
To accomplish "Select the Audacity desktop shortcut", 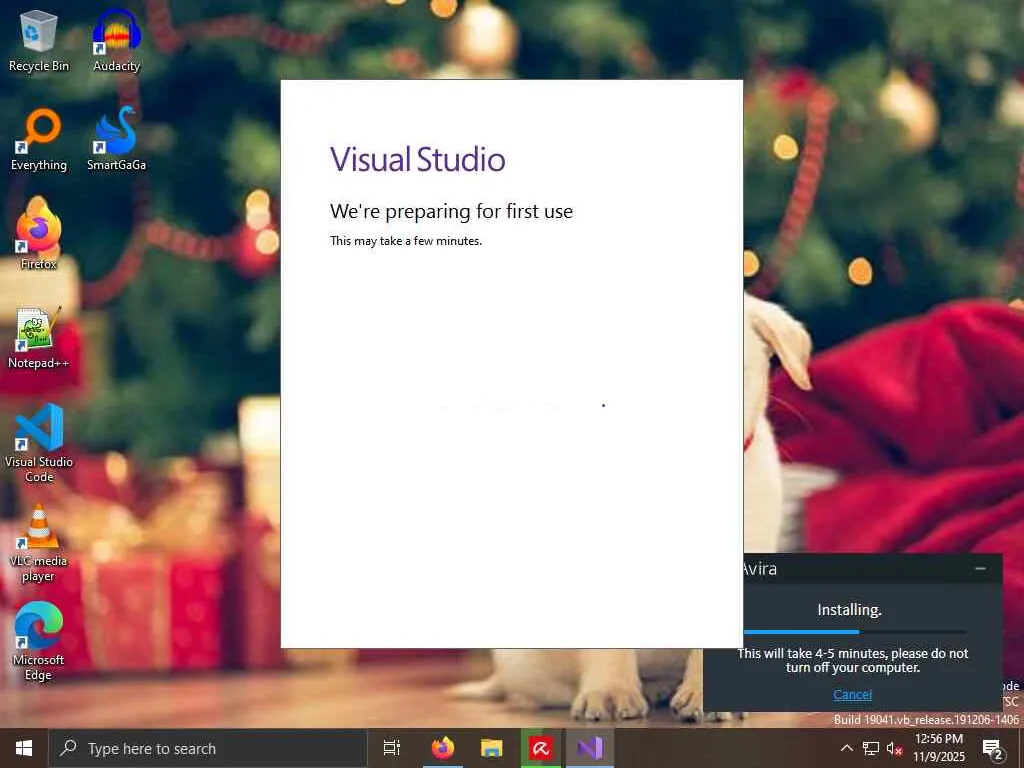I will point(116,41).
